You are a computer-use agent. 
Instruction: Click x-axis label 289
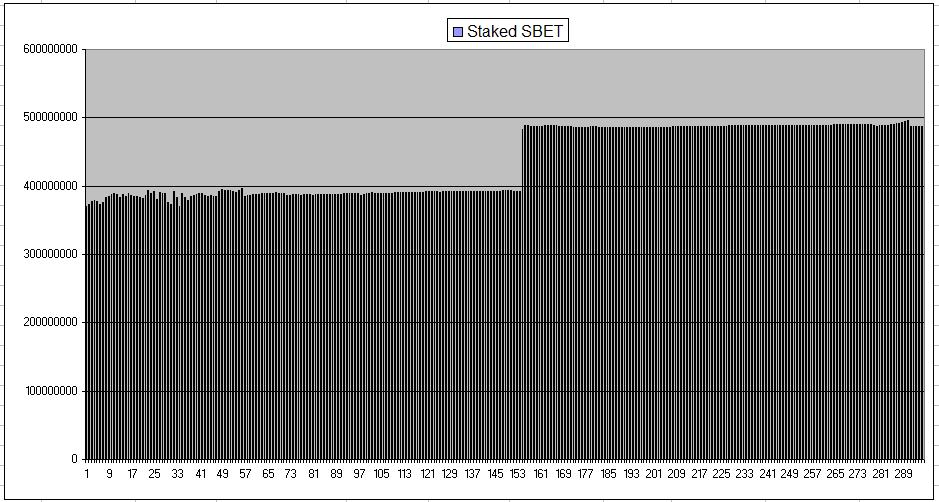coord(903,474)
